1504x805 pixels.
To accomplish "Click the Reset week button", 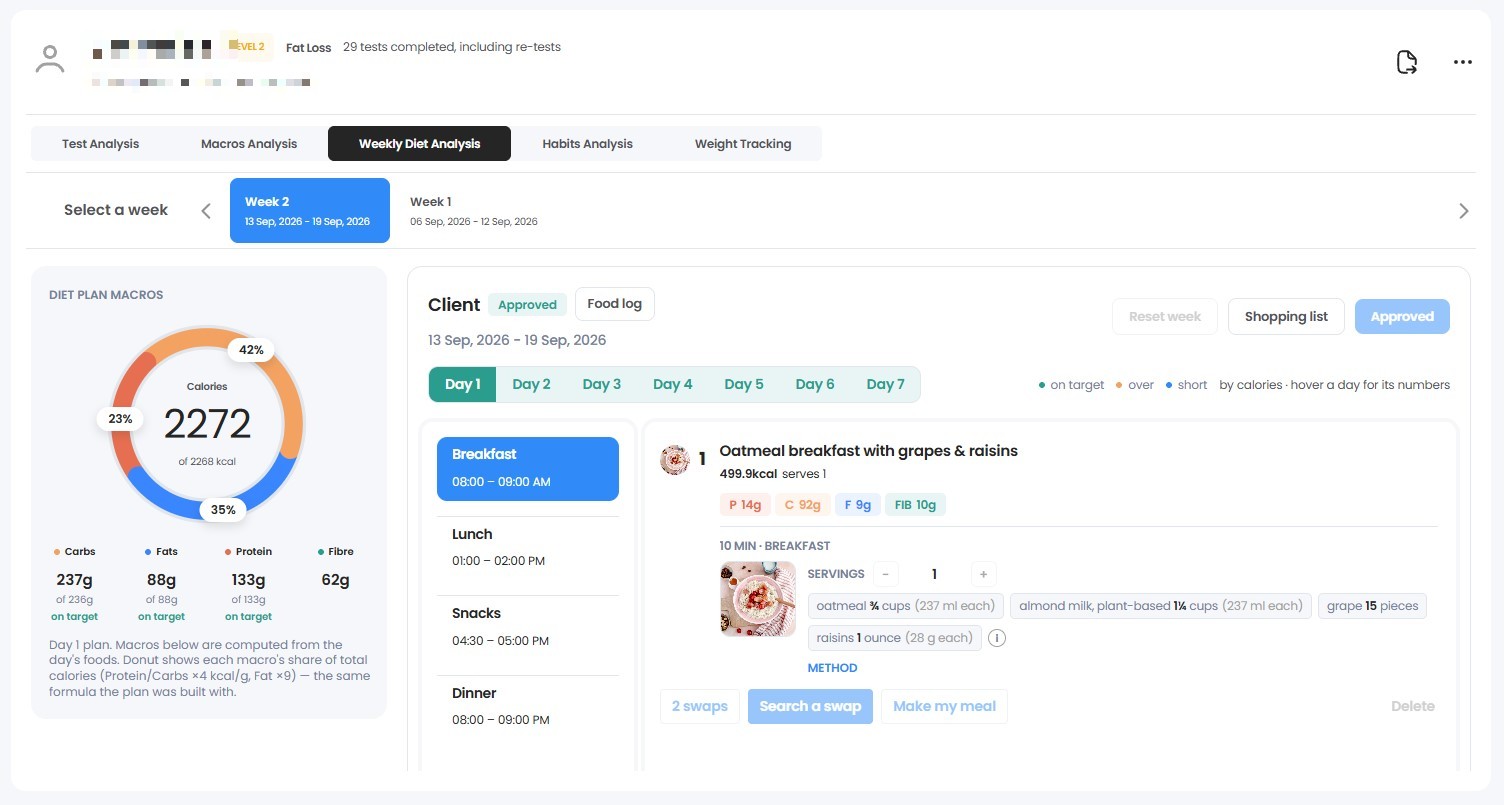I will (x=1164, y=316).
